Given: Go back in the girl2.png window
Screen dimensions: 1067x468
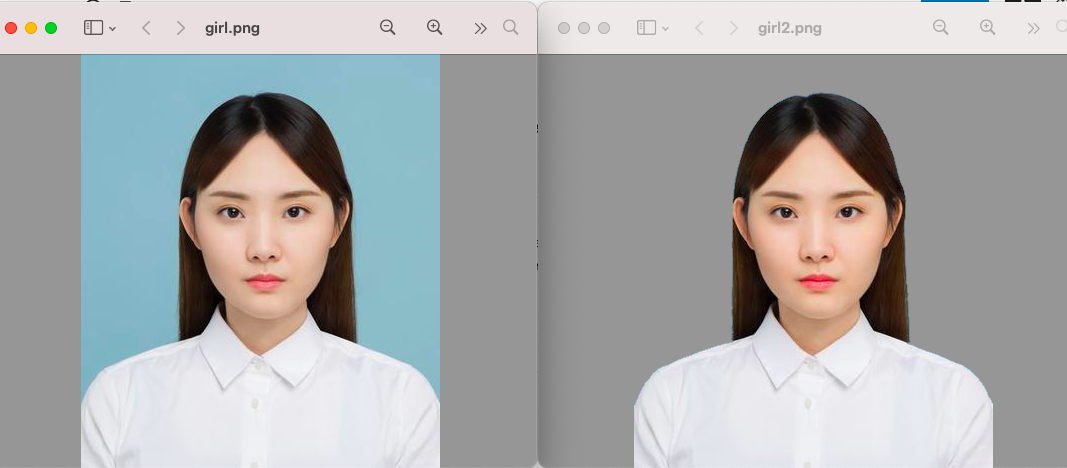Looking at the screenshot, I should tap(699, 28).
